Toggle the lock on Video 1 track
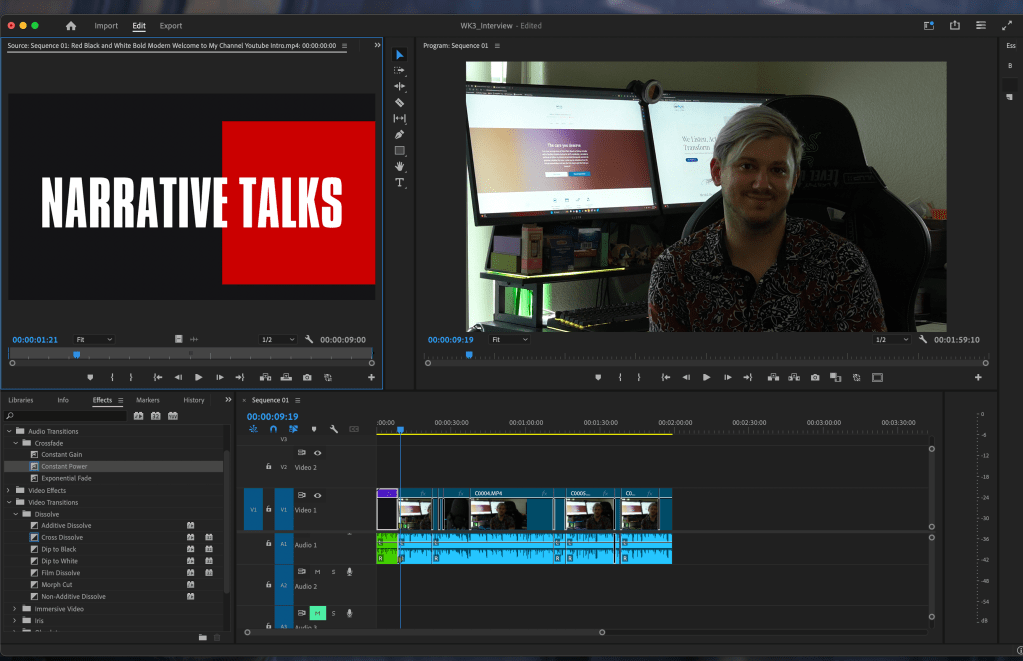Viewport: 1023px width, 661px height. point(268,509)
